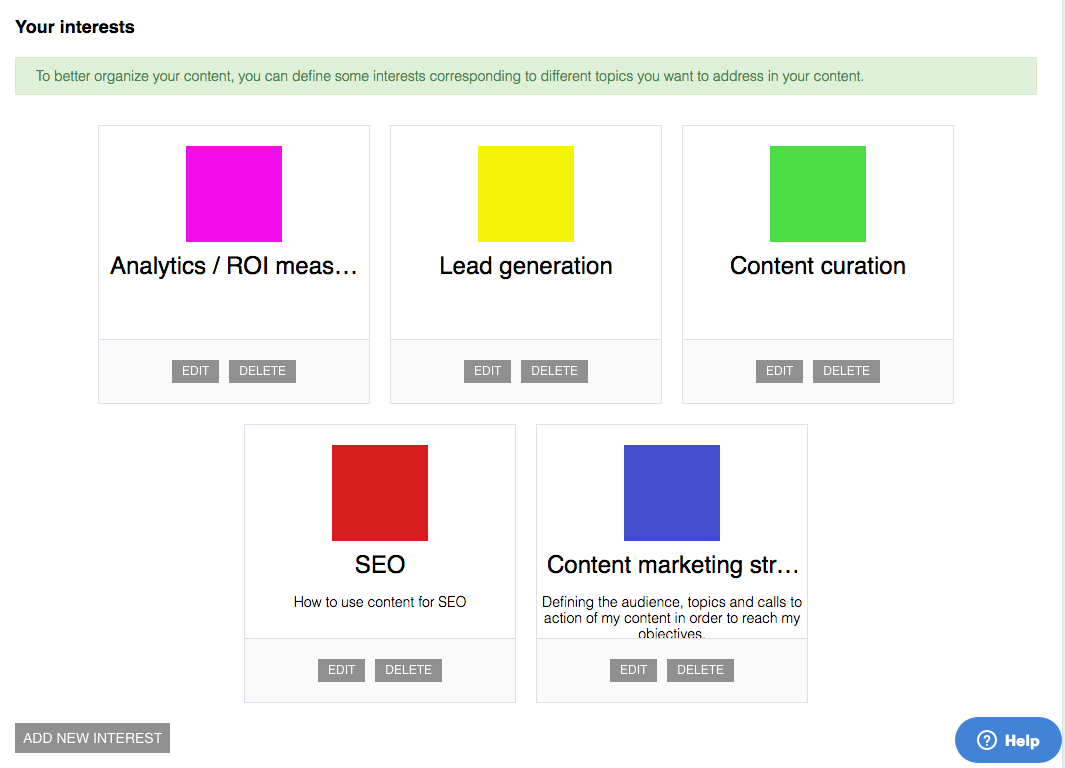This screenshot has width=1065, height=768.
Task: Edit the Content marketing strategy interest
Action: pos(634,670)
